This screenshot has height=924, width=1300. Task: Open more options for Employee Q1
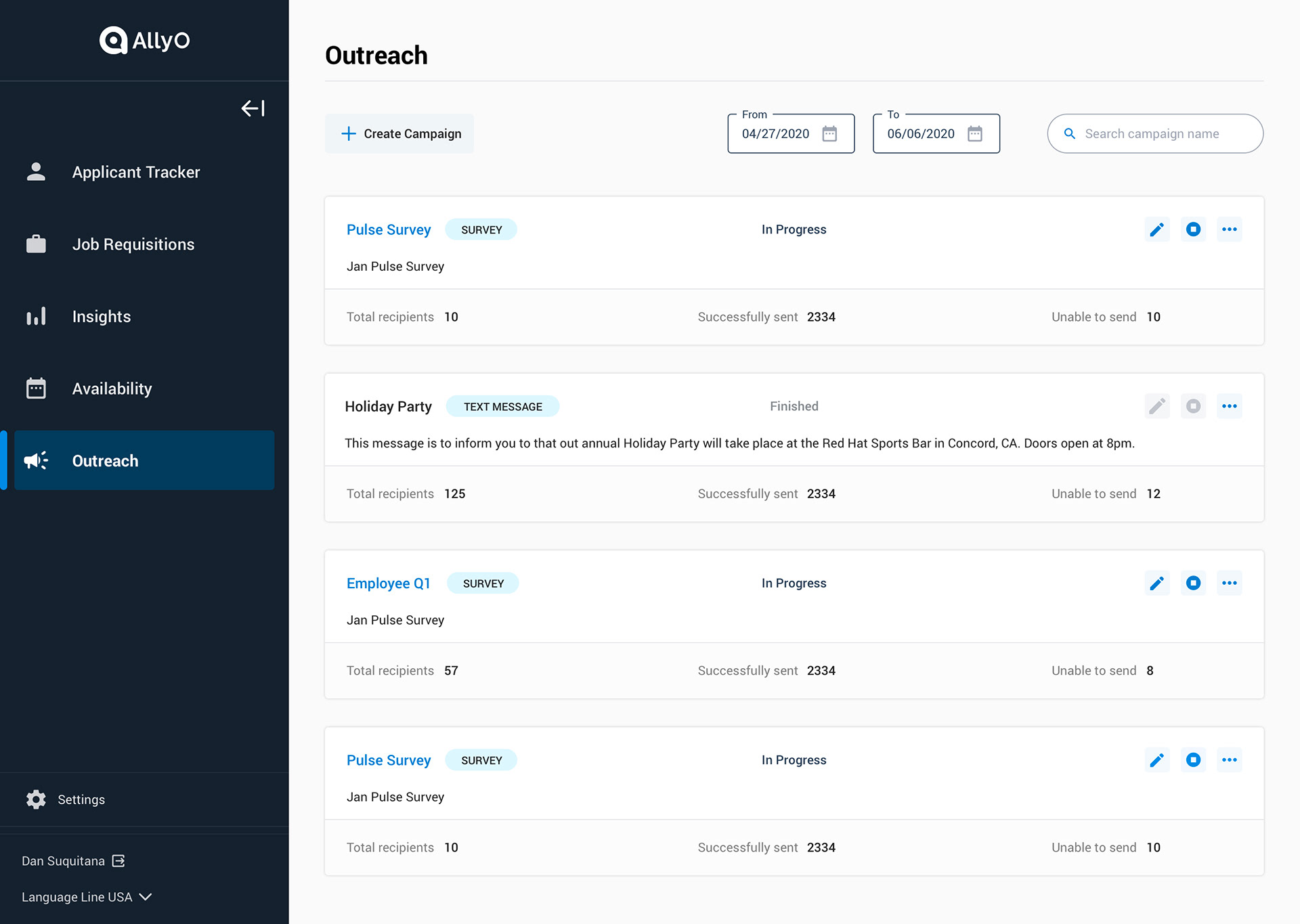(x=1229, y=583)
